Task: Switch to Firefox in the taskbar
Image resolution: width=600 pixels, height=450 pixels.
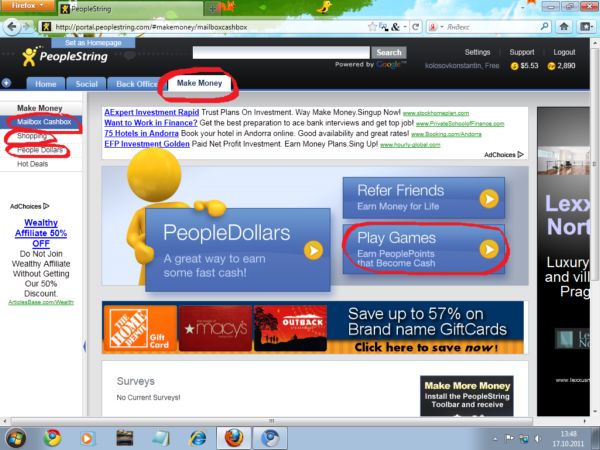Action: 234,438
